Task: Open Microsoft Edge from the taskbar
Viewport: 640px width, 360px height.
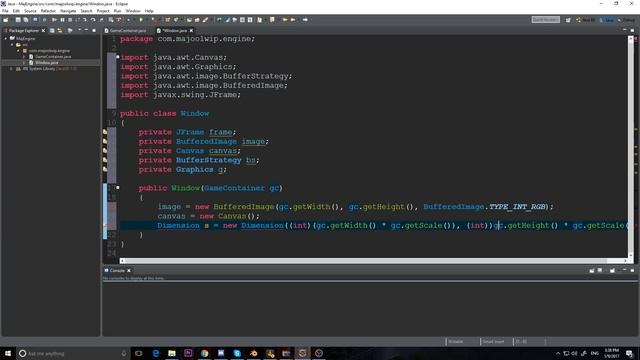Action: (x=156, y=353)
